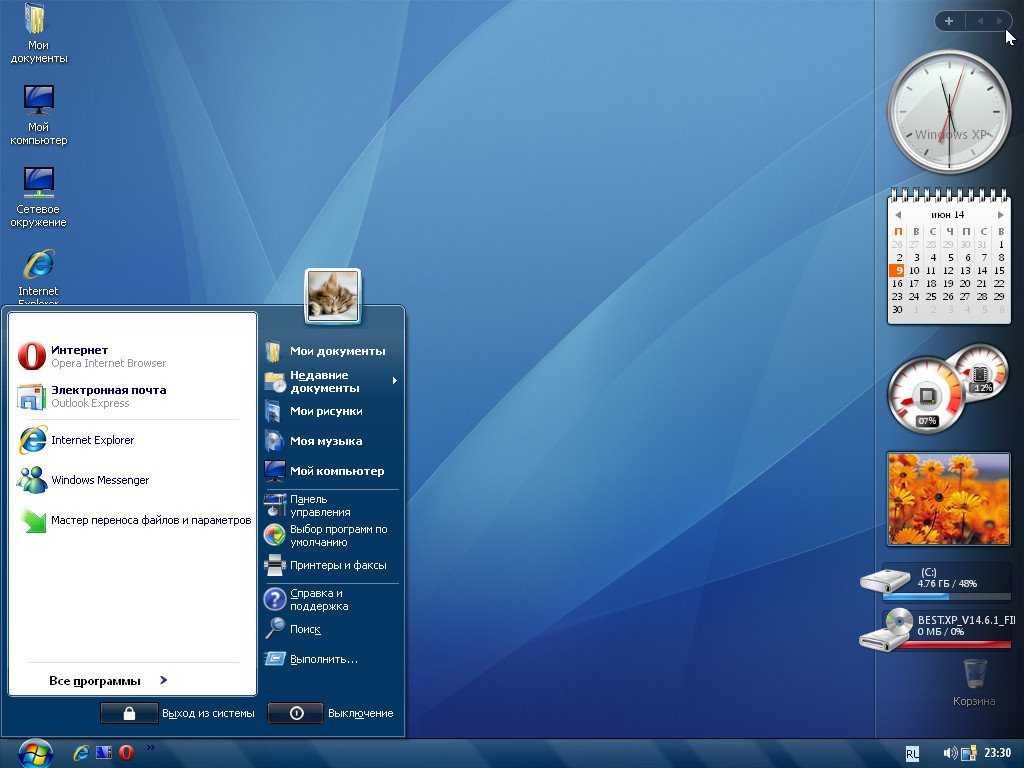Select the Мои документы desktop icon
This screenshot has height=768, width=1024.
coord(39,33)
